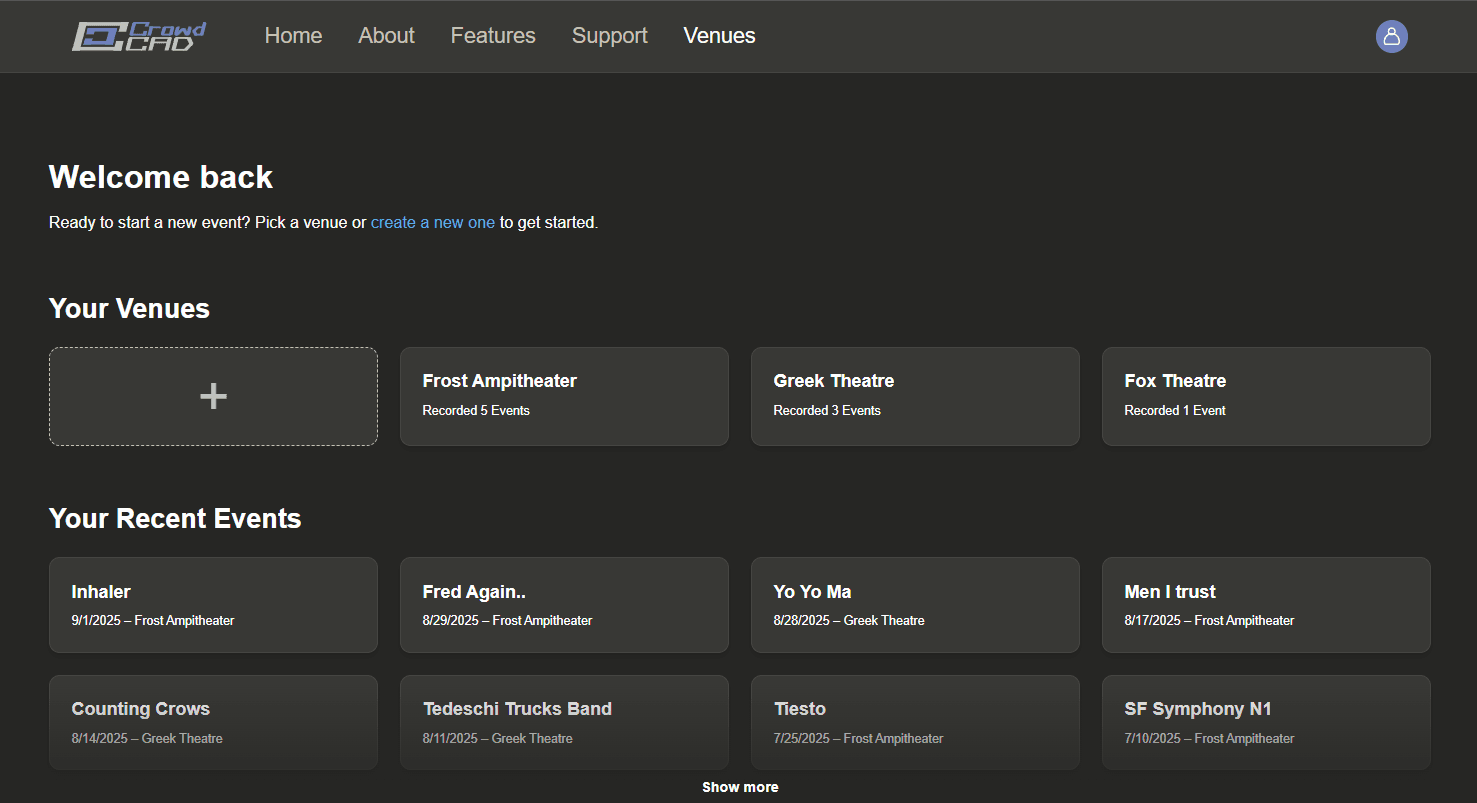
Task: Click '8/17/2025 – Frost Ampitheater' text
Action: [x=1209, y=620]
